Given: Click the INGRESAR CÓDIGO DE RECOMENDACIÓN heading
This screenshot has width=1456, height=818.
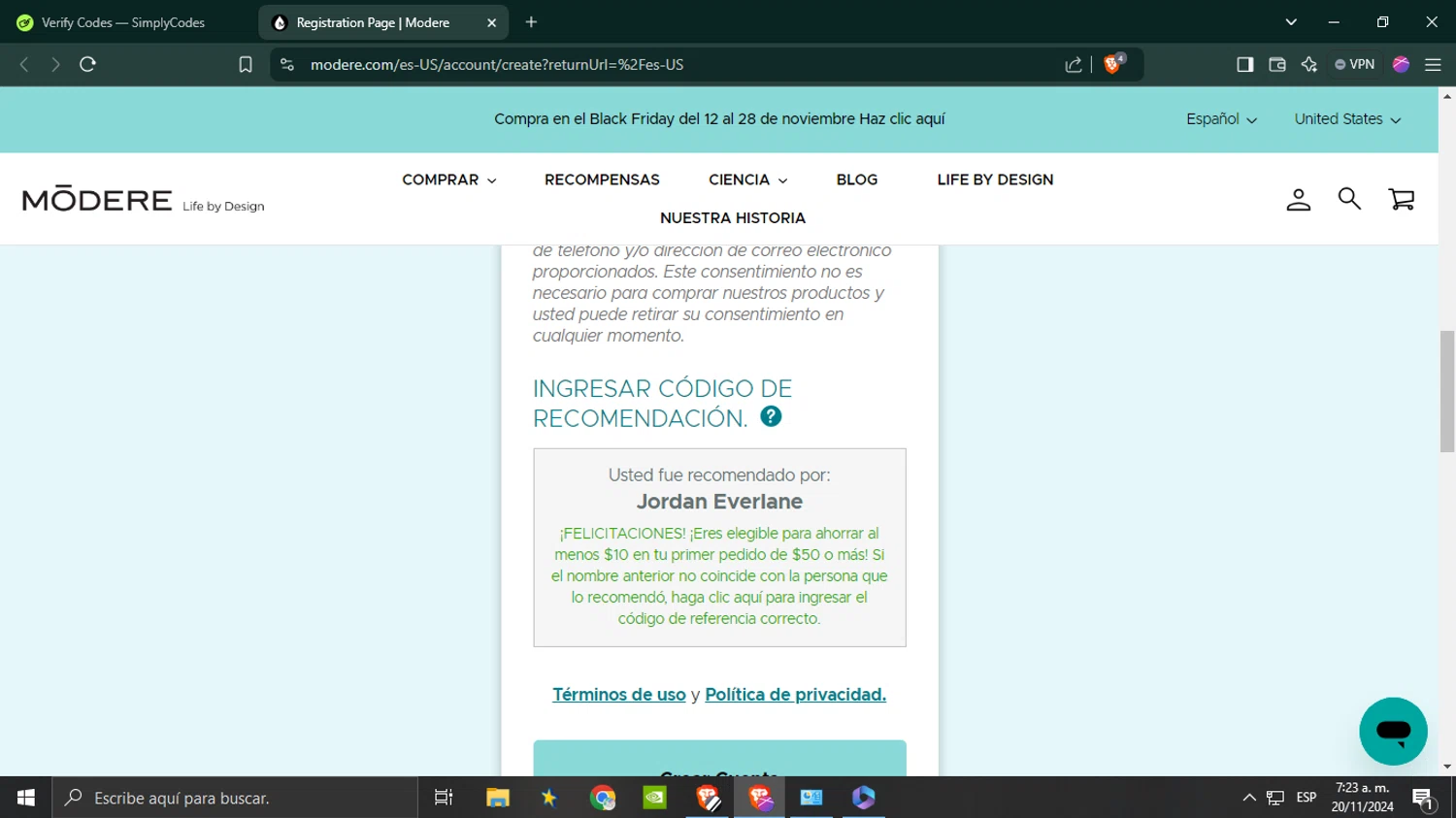Looking at the screenshot, I should (x=662, y=404).
